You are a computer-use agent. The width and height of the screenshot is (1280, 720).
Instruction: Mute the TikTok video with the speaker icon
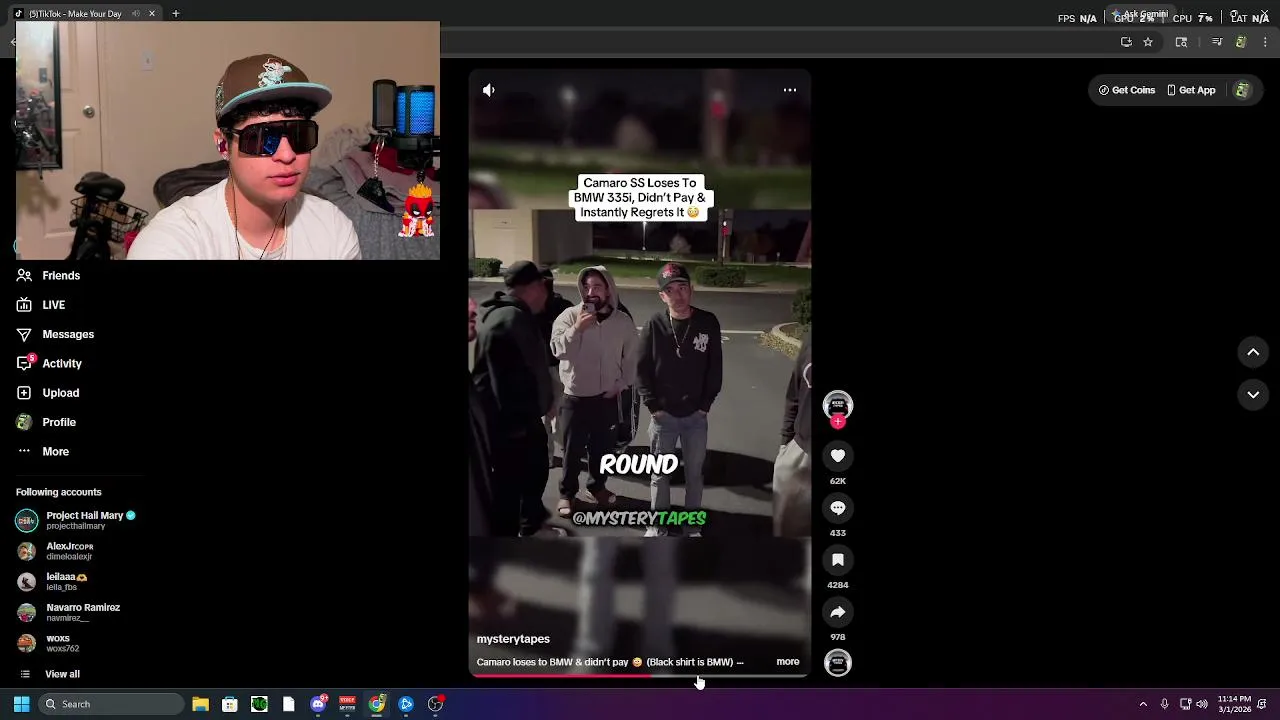click(x=489, y=90)
